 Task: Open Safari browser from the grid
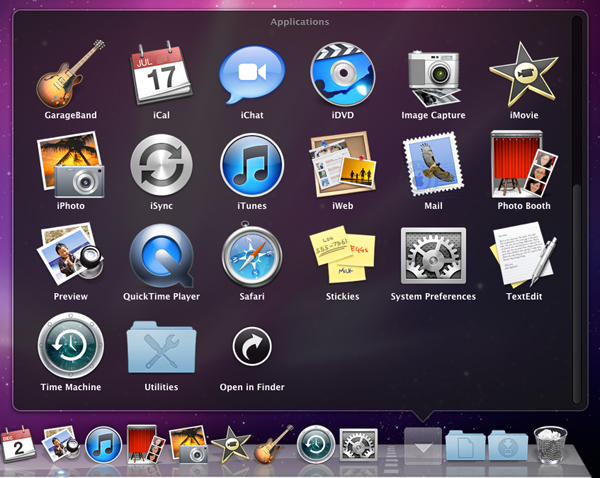252,254
